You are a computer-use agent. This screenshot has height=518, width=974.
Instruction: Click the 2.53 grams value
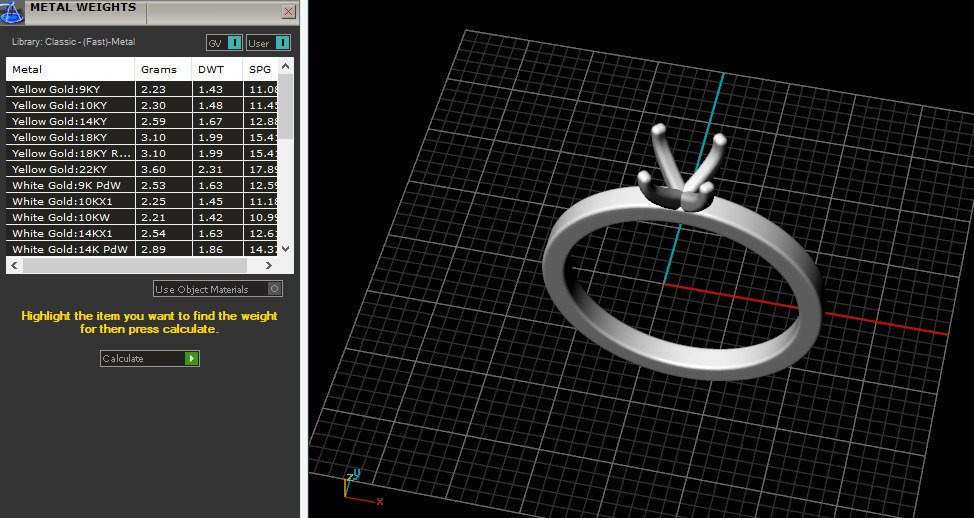[x=153, y=186]
